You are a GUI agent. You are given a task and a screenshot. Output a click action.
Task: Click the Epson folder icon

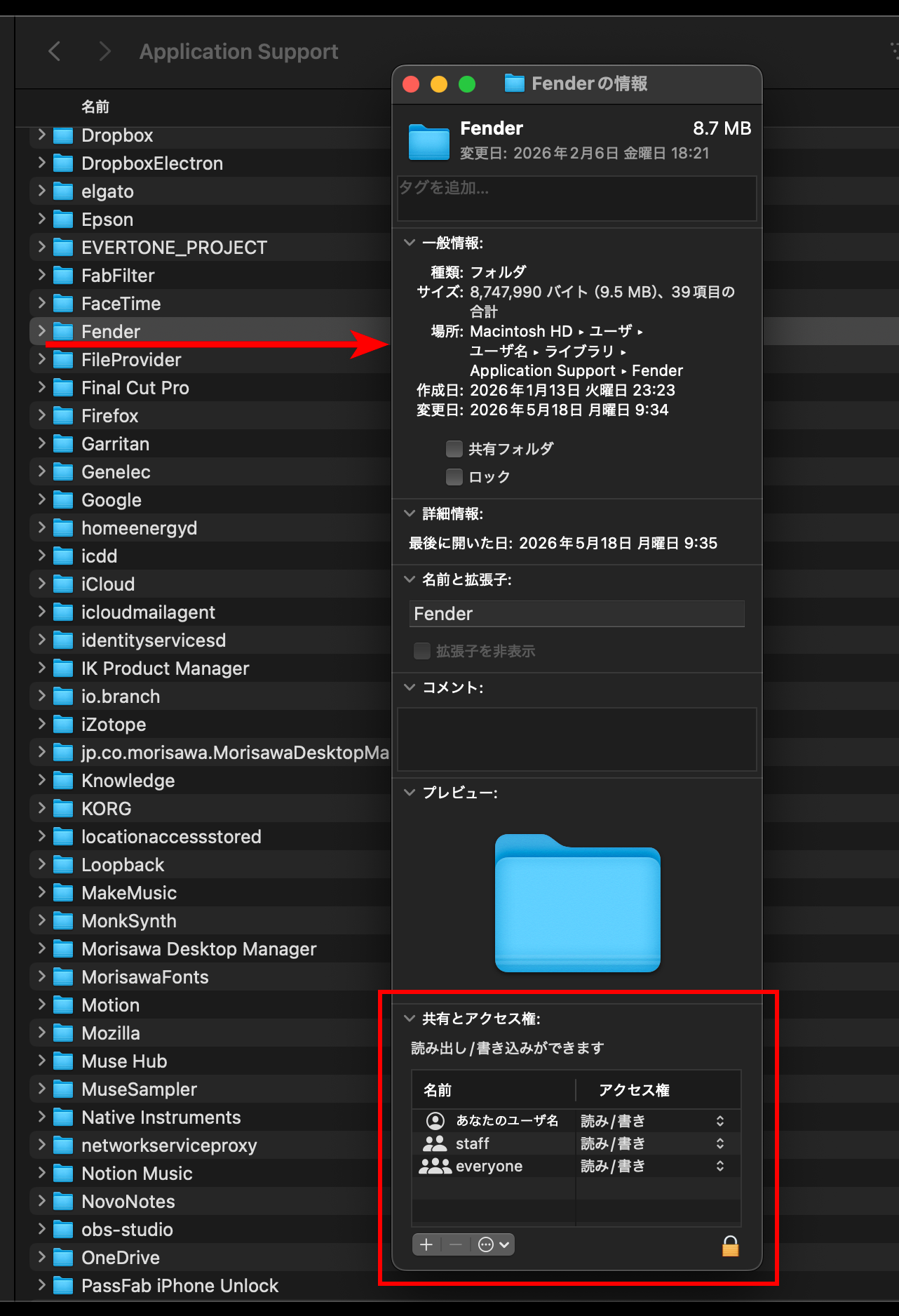click(x=63, y=220)
